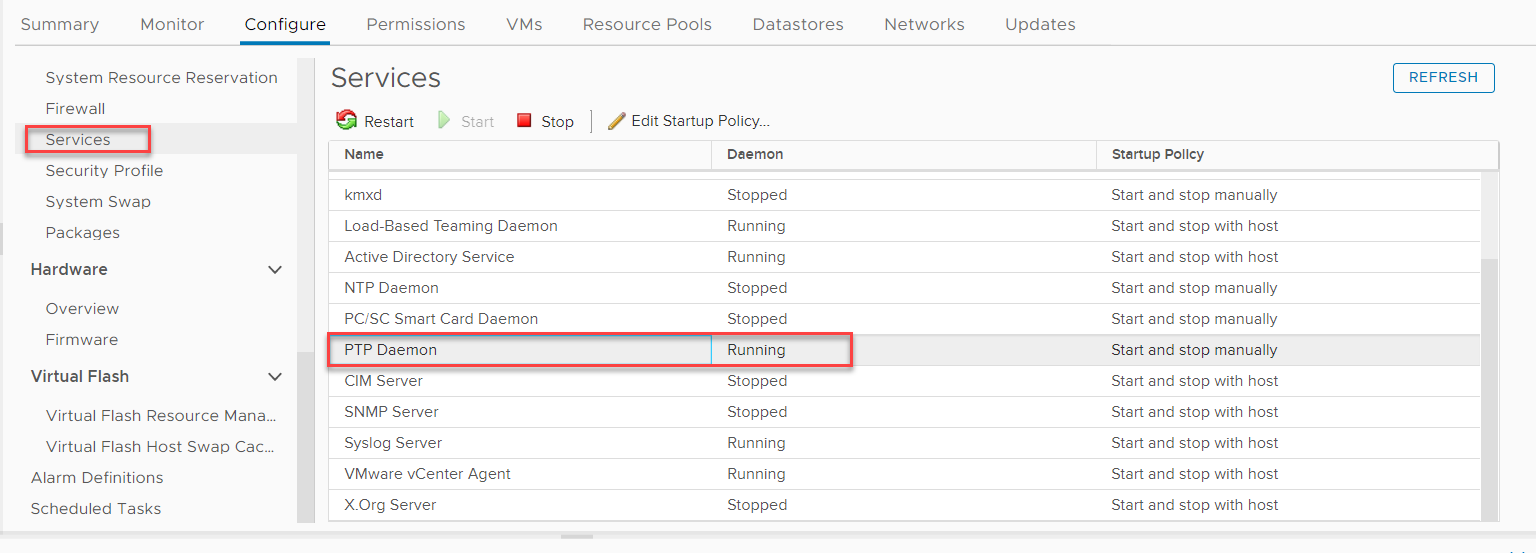Select Firewall in the left sidebar
The image size is (1536, 553).
tap(75, 108)
